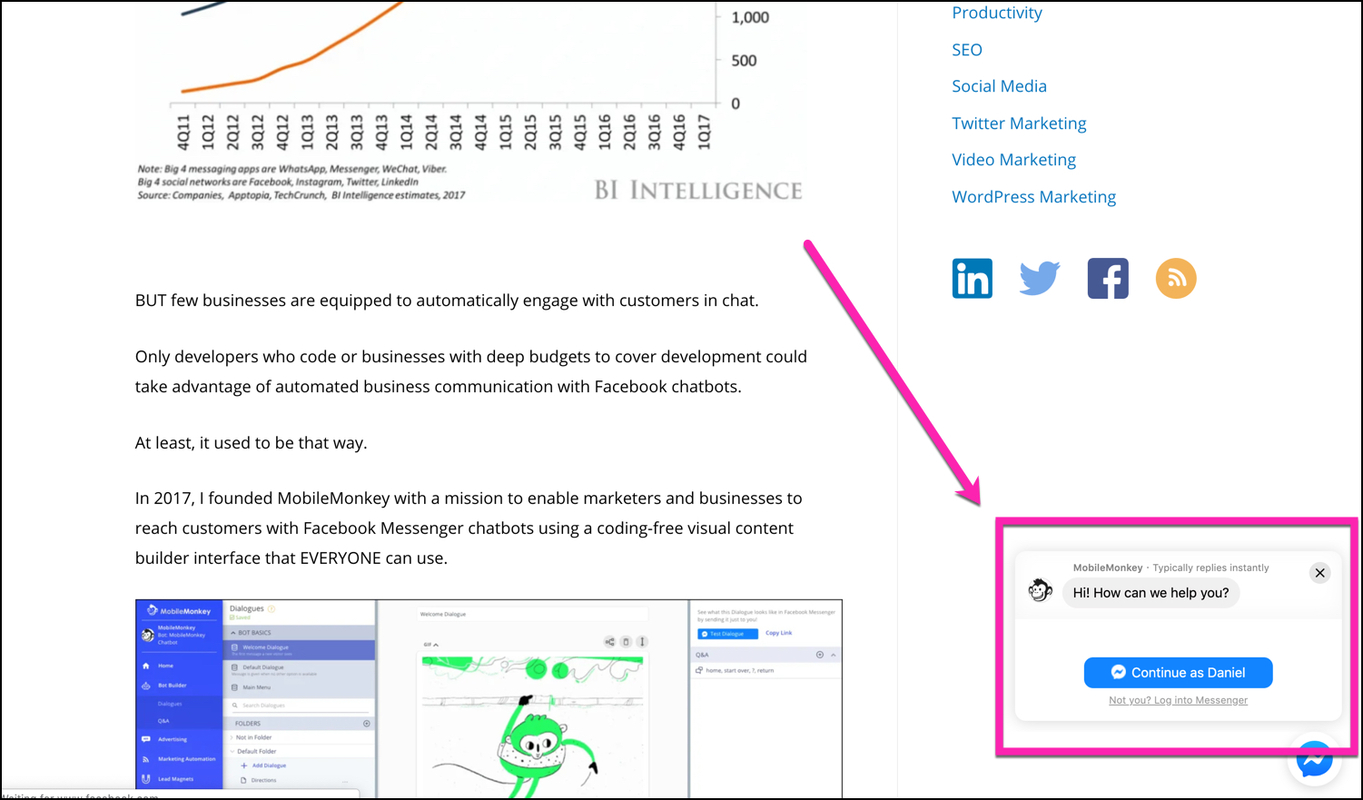
Task: Go to the Video Marketing category
Action: [1013, 160]
